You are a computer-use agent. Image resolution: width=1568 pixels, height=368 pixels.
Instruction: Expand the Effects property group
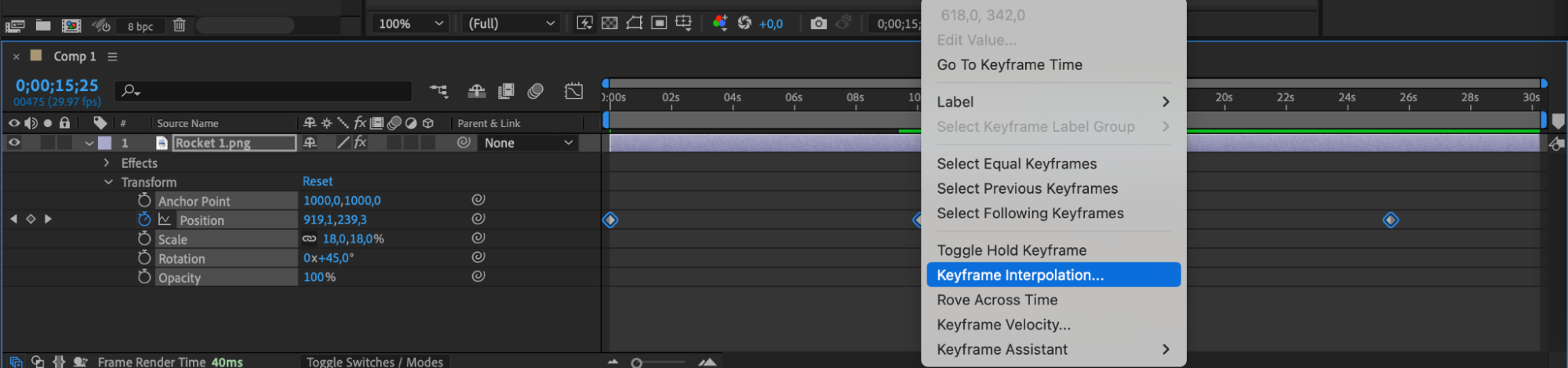tap(107, 162)
